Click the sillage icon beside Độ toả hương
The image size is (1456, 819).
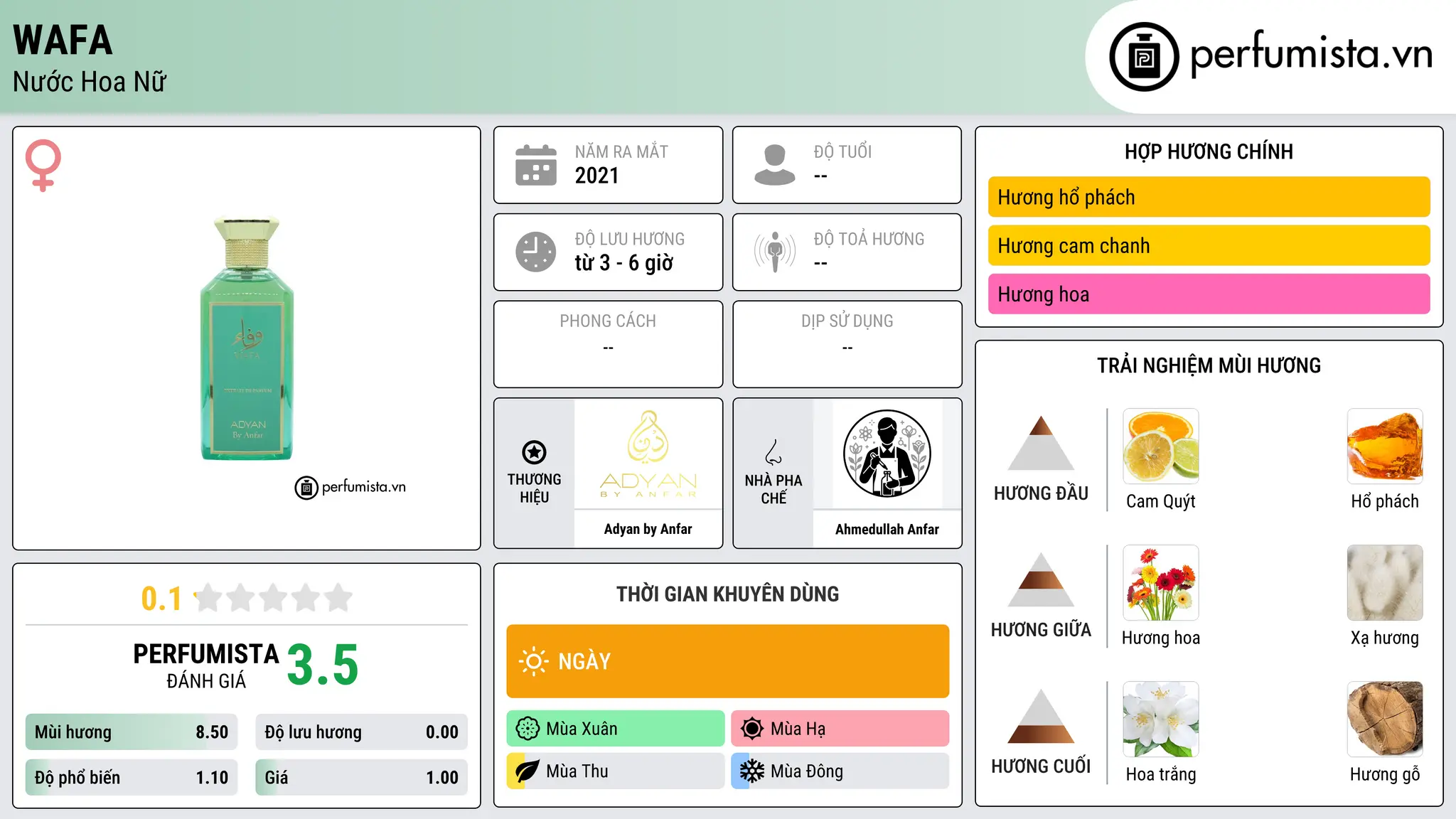775,252
